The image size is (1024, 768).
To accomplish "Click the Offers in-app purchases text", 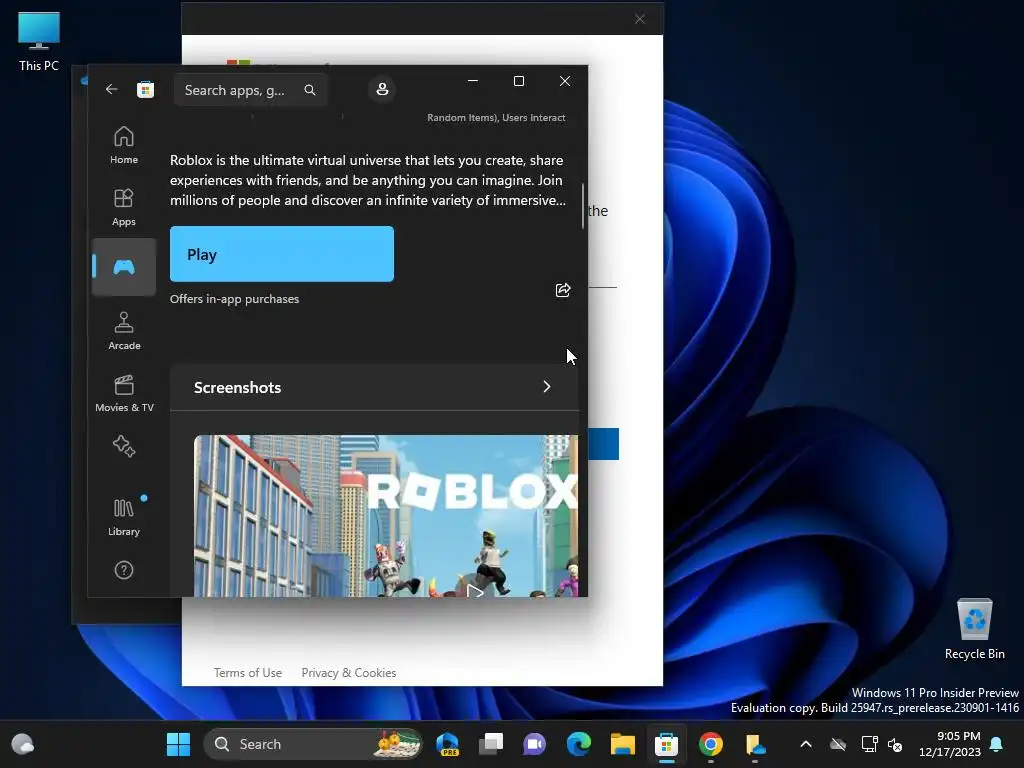I will click(x=234, y=298).
